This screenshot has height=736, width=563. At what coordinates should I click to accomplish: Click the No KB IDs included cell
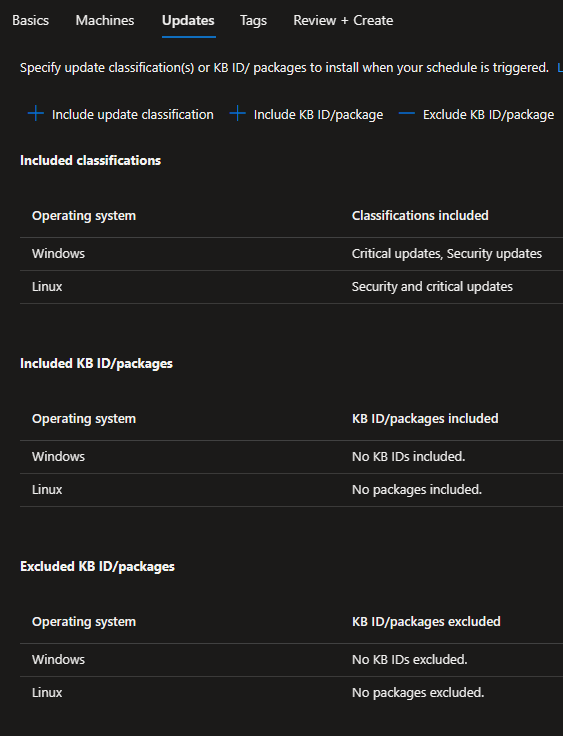point(409,457)
